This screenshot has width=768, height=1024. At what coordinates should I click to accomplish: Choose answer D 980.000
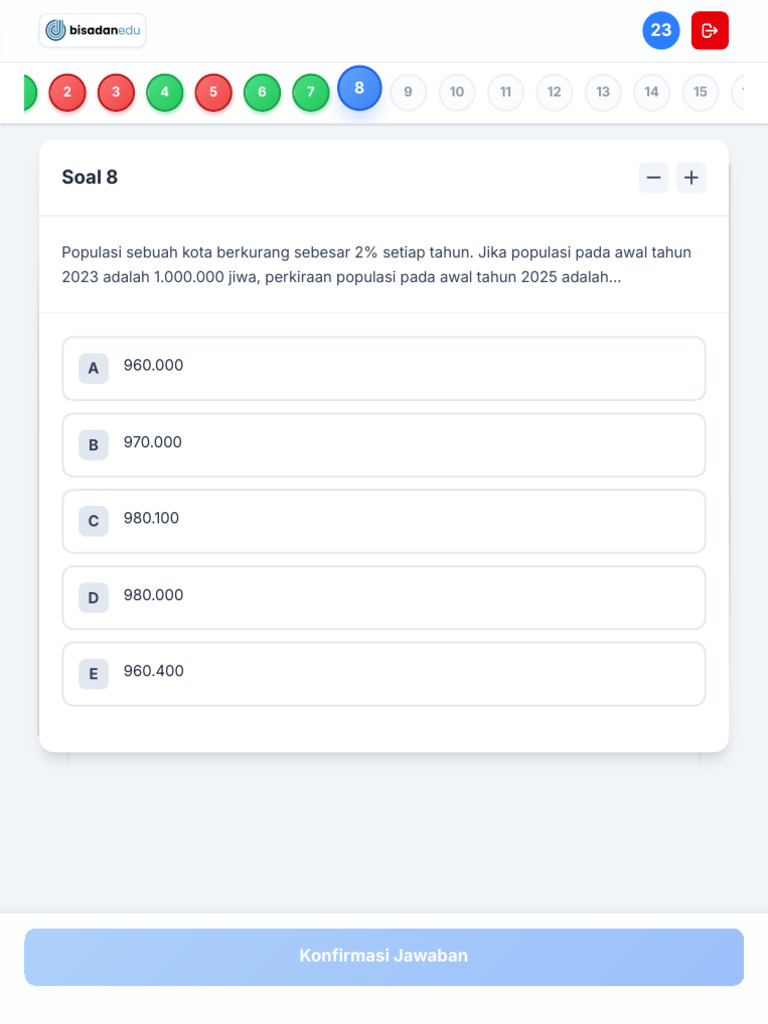[384, 598]
